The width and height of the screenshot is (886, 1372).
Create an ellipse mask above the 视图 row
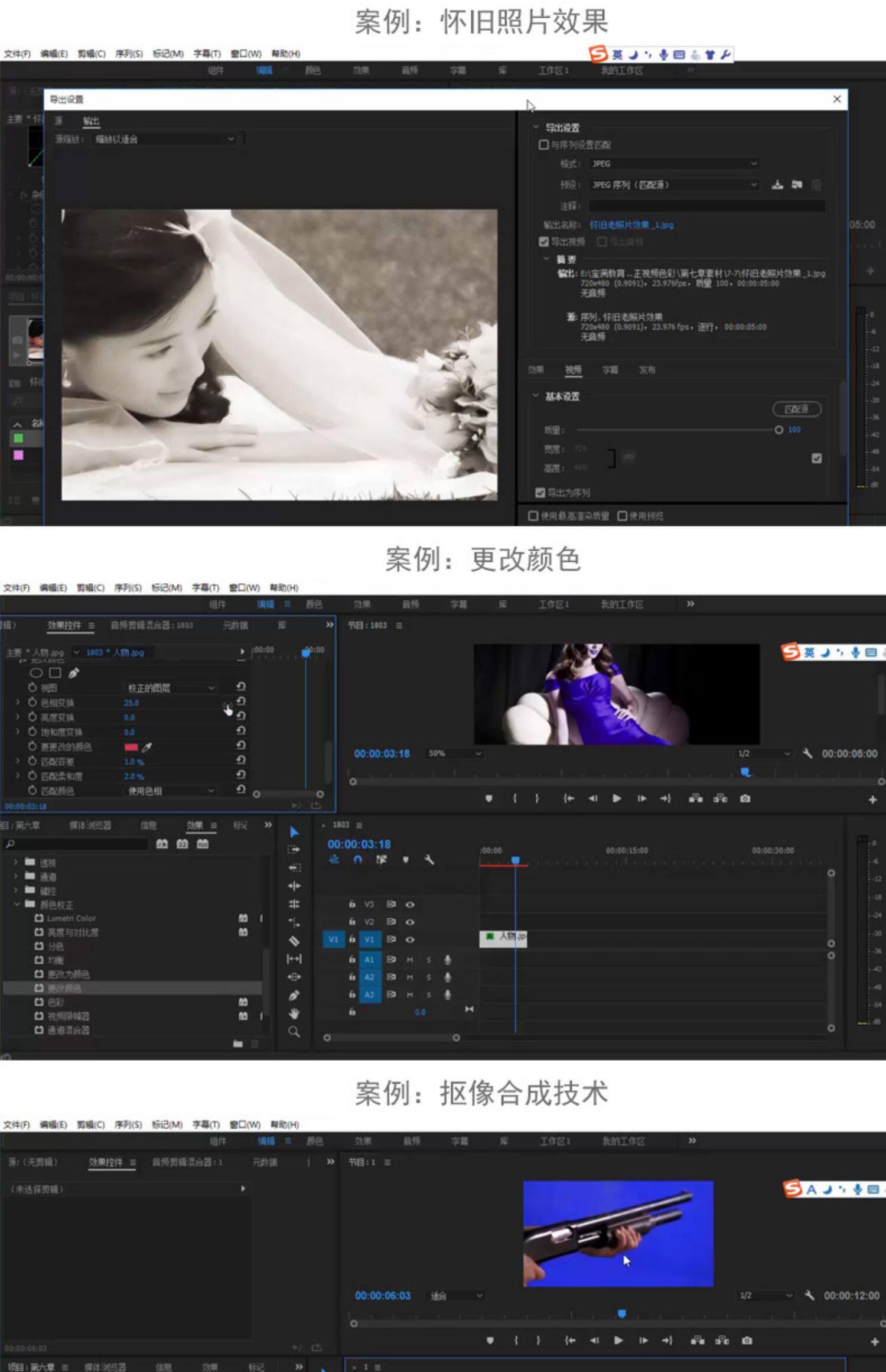click(36, 672)
